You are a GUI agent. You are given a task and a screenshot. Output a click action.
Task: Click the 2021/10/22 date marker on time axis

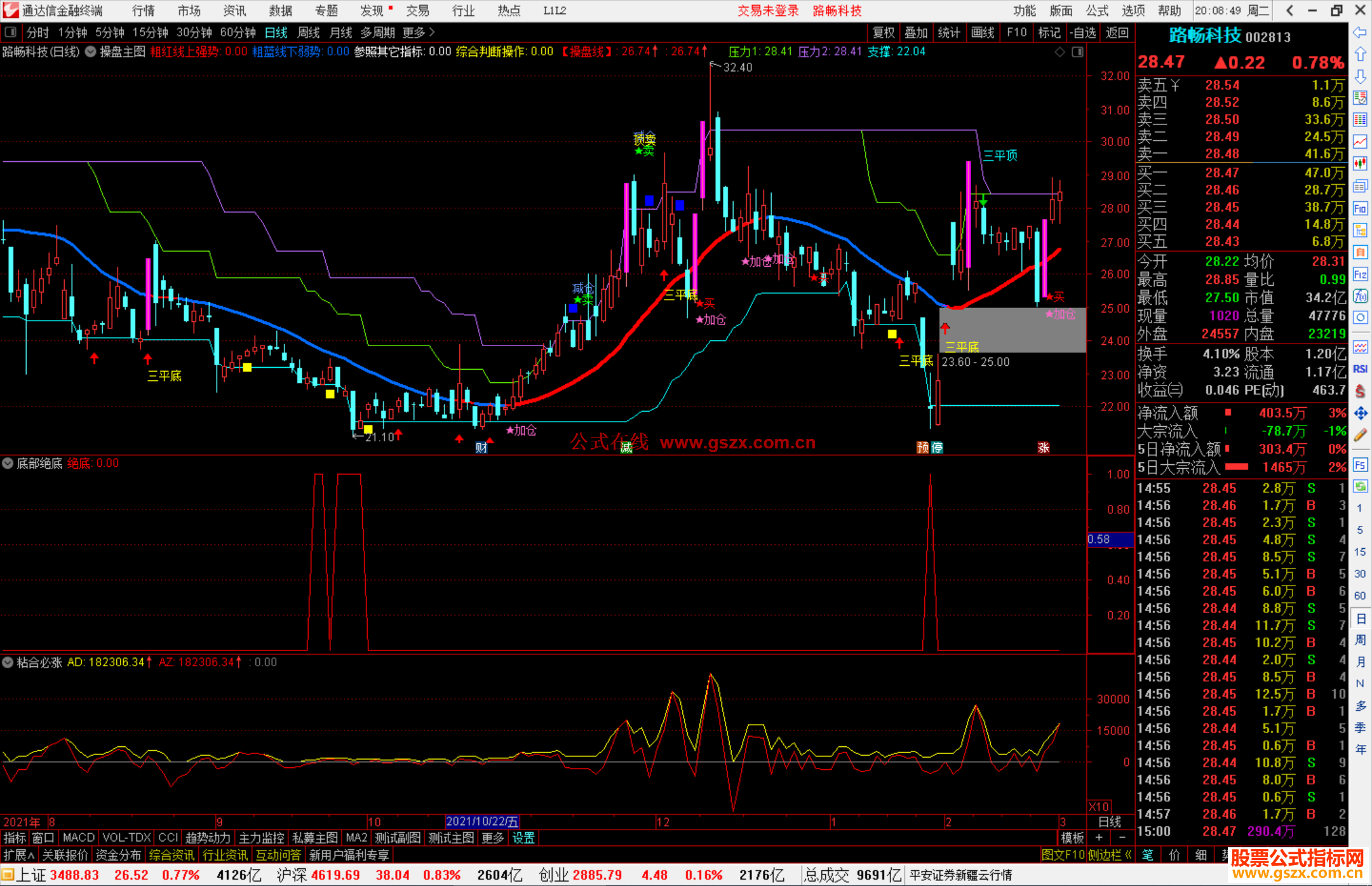tap(482, 822)
